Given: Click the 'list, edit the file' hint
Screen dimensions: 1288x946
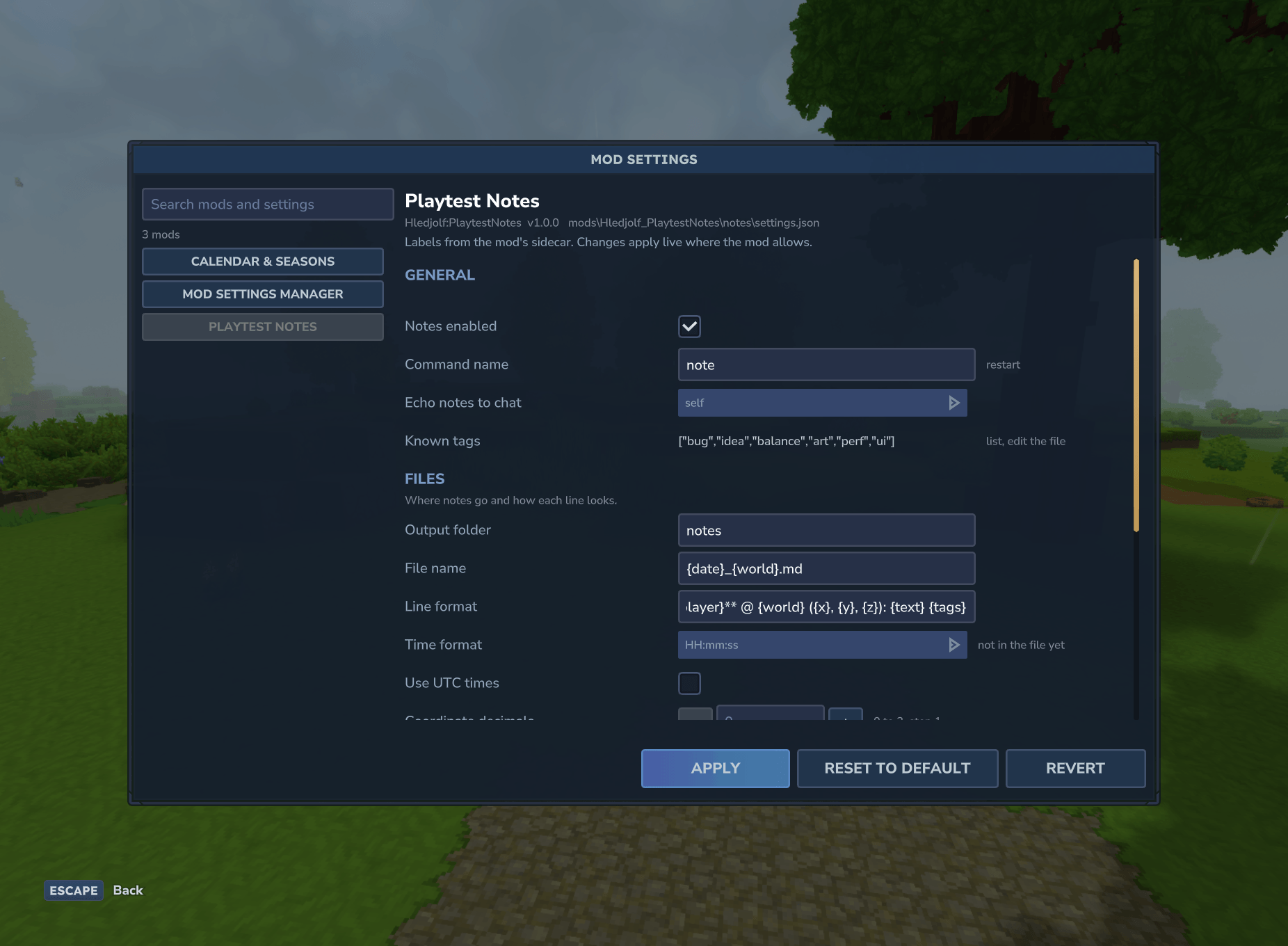Looking at the screenshot, I should pos(1026,441).
